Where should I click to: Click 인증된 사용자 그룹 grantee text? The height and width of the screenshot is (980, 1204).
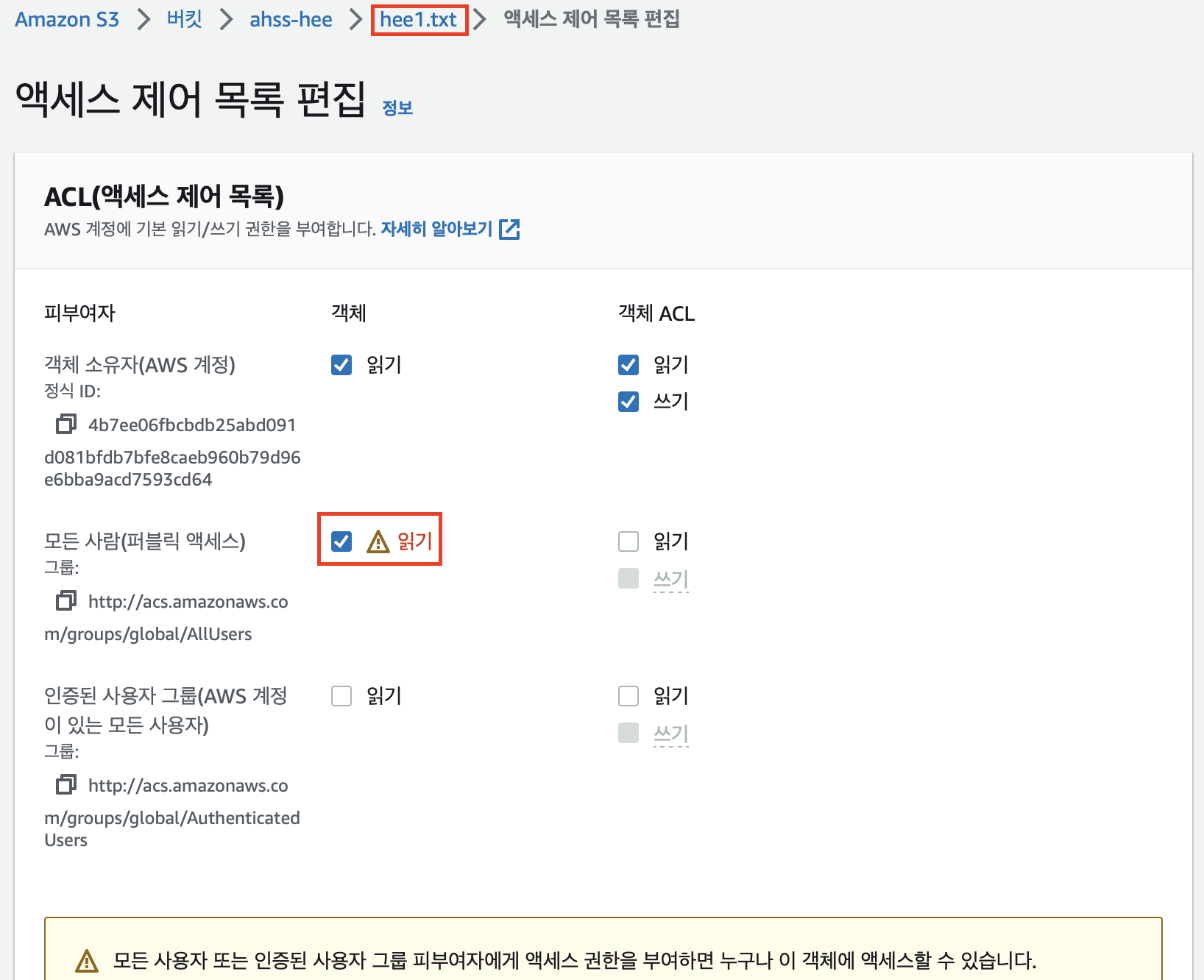166,710
